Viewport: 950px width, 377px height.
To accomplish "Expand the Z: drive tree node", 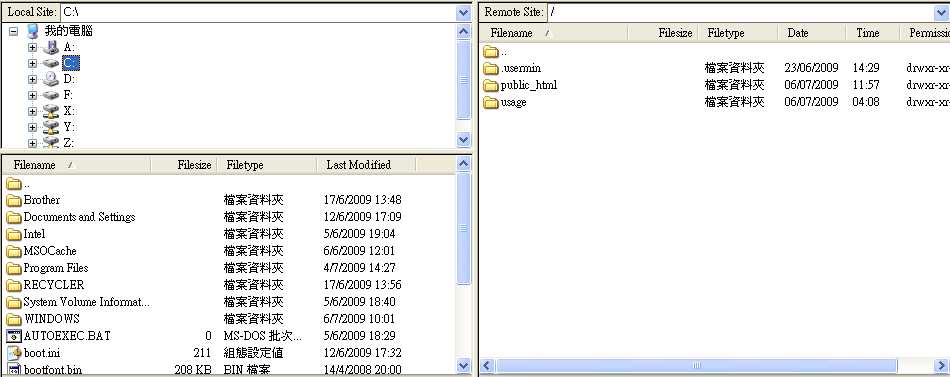I will [x=32, y=144].
